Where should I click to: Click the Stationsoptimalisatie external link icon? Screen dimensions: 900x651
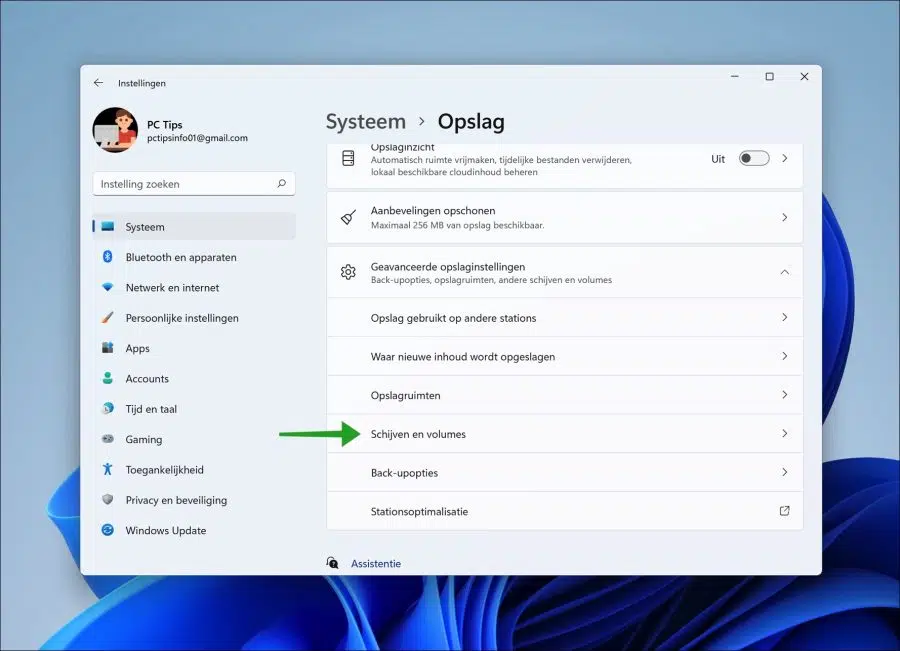tap(785, 511)
